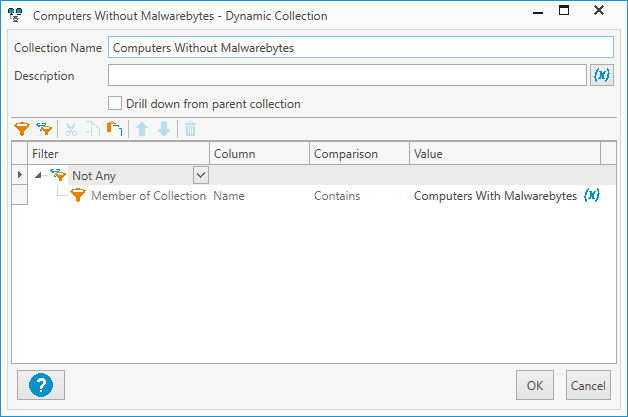Copy the selected filter
Viewport: 628px width, 417px height.
point(93,129)
